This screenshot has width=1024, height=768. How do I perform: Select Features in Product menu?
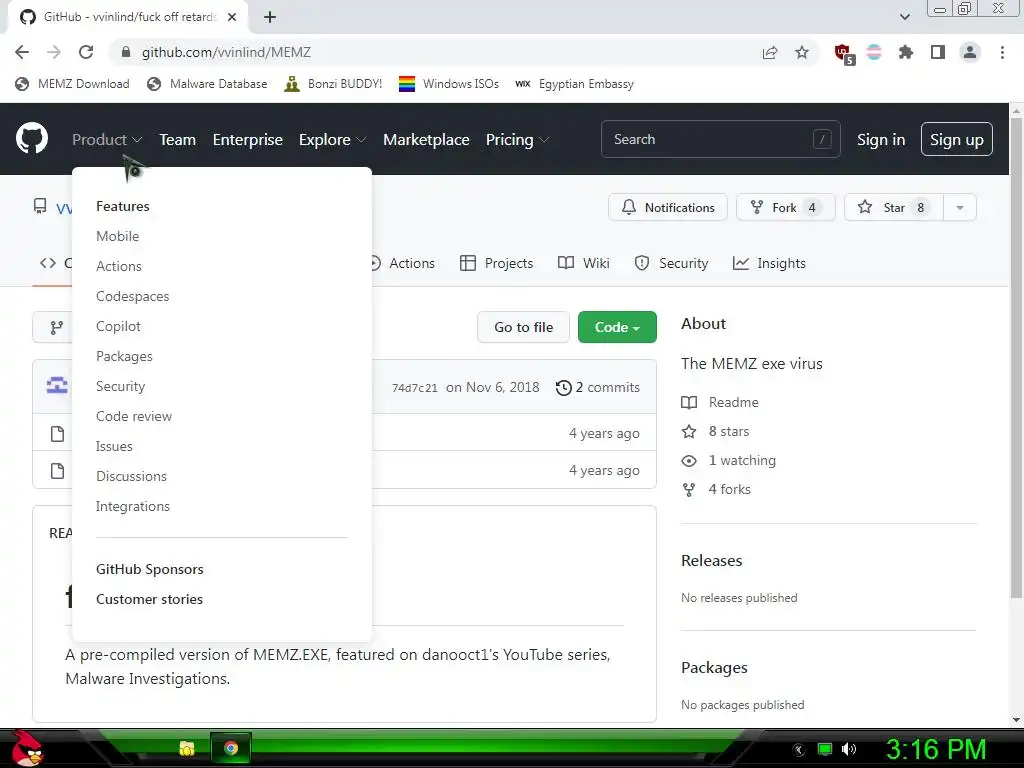tap(123, 206)
